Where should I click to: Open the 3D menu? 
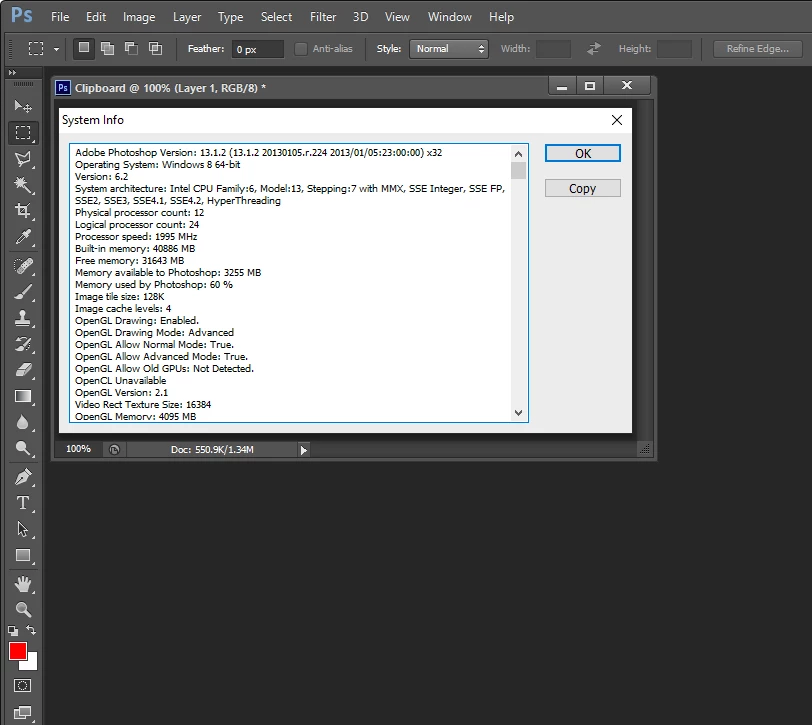[360, 17]
